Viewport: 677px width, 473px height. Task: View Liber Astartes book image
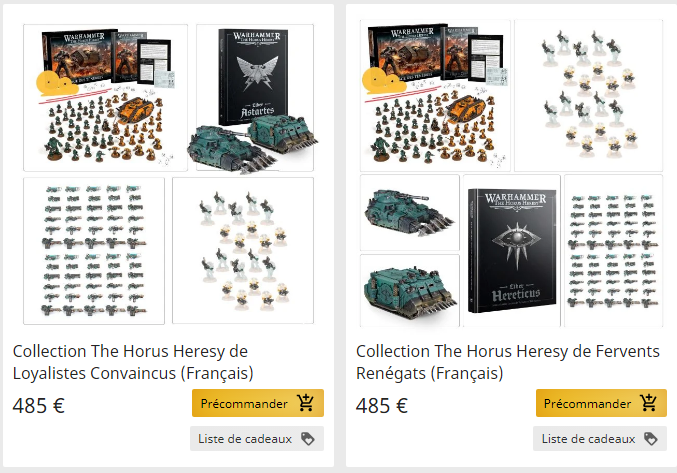tap(255, 98)
